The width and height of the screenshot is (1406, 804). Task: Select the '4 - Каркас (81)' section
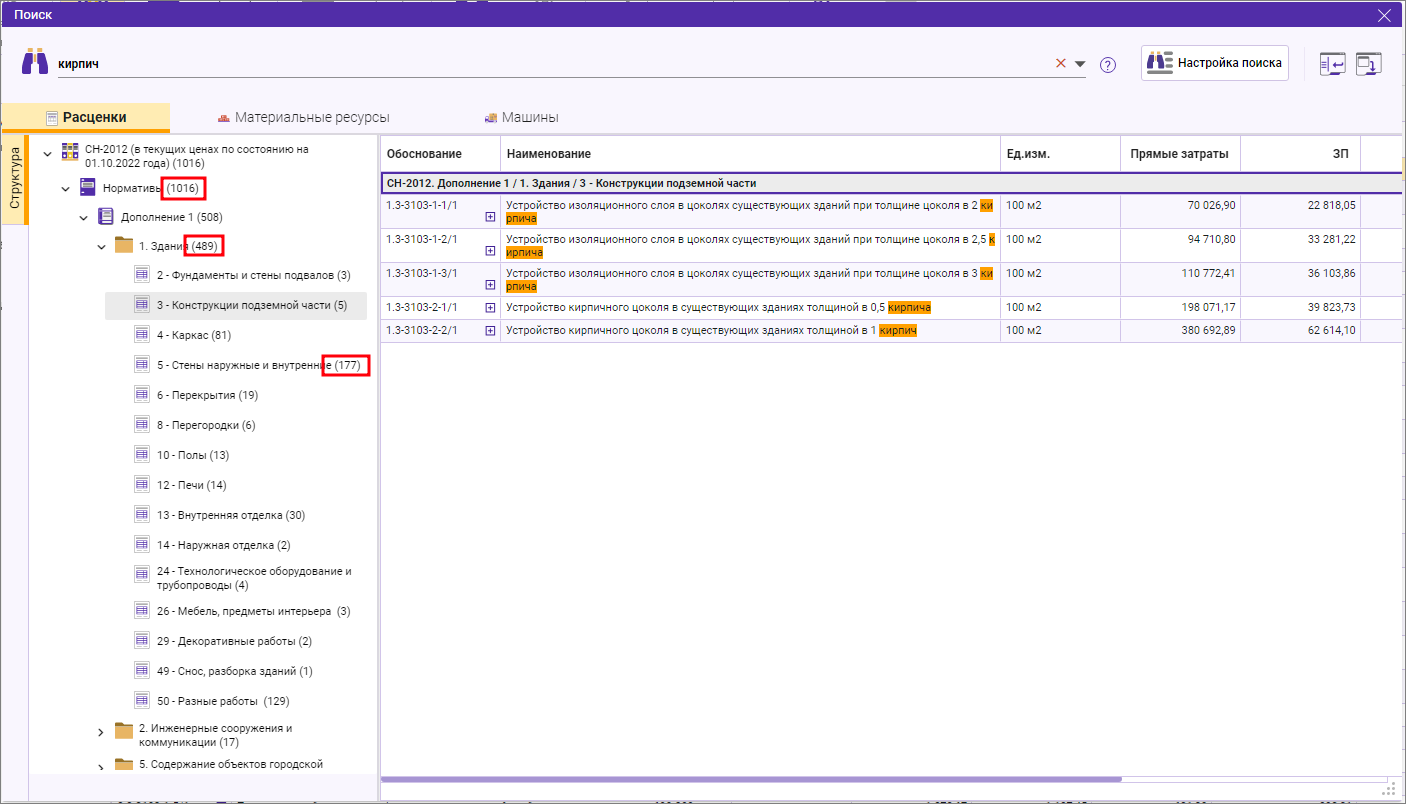pyautogui.click(x=193, y=335)
